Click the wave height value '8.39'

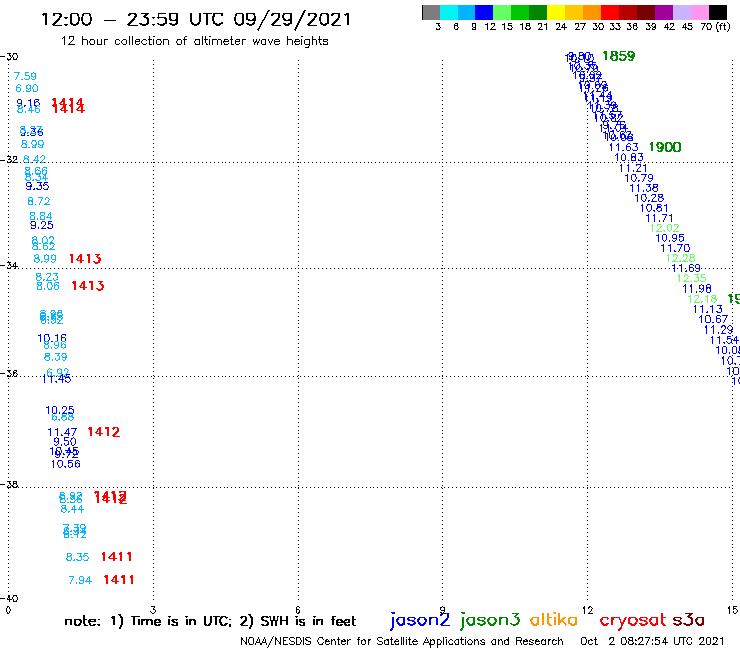[x=56, y=357]
